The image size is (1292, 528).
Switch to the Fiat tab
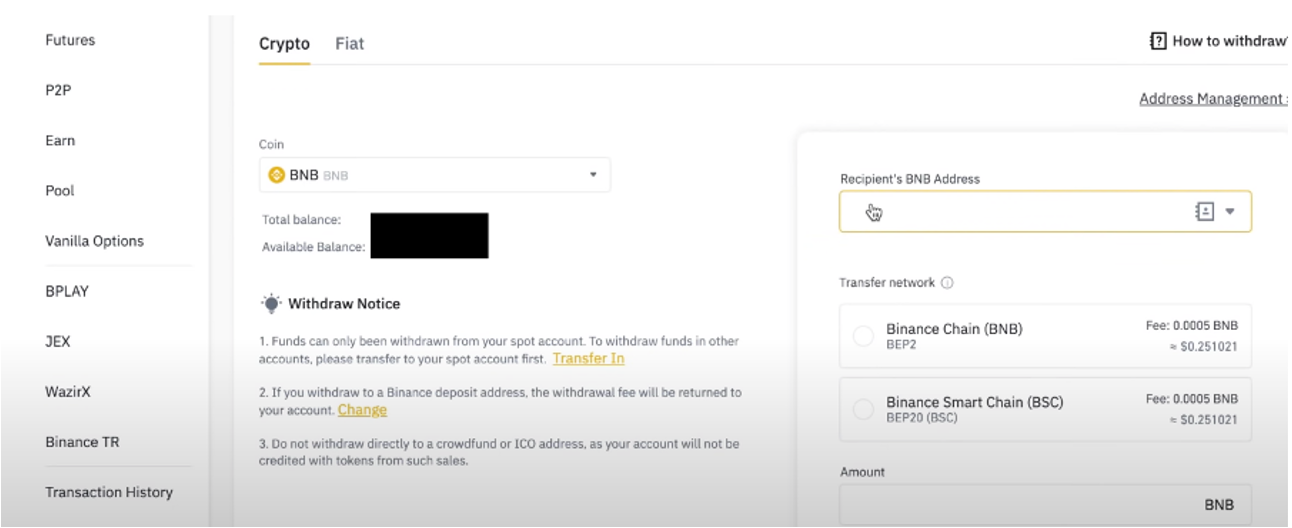coord(349,44)
